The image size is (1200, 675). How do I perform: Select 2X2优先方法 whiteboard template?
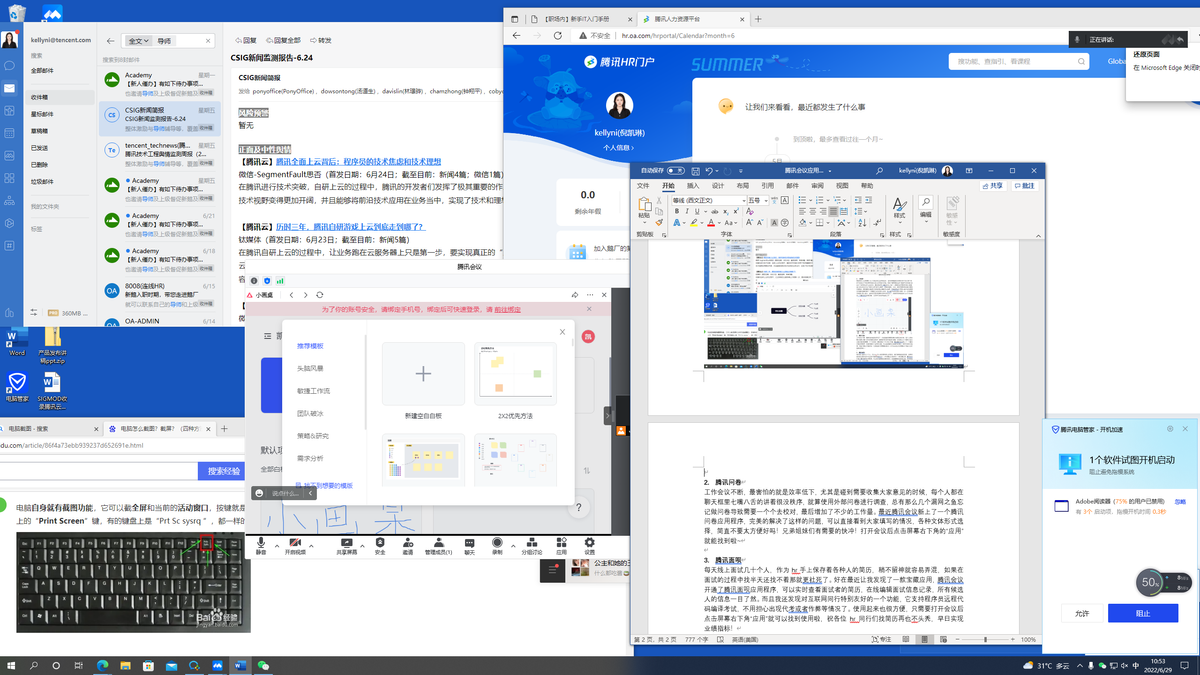[515, 381]
